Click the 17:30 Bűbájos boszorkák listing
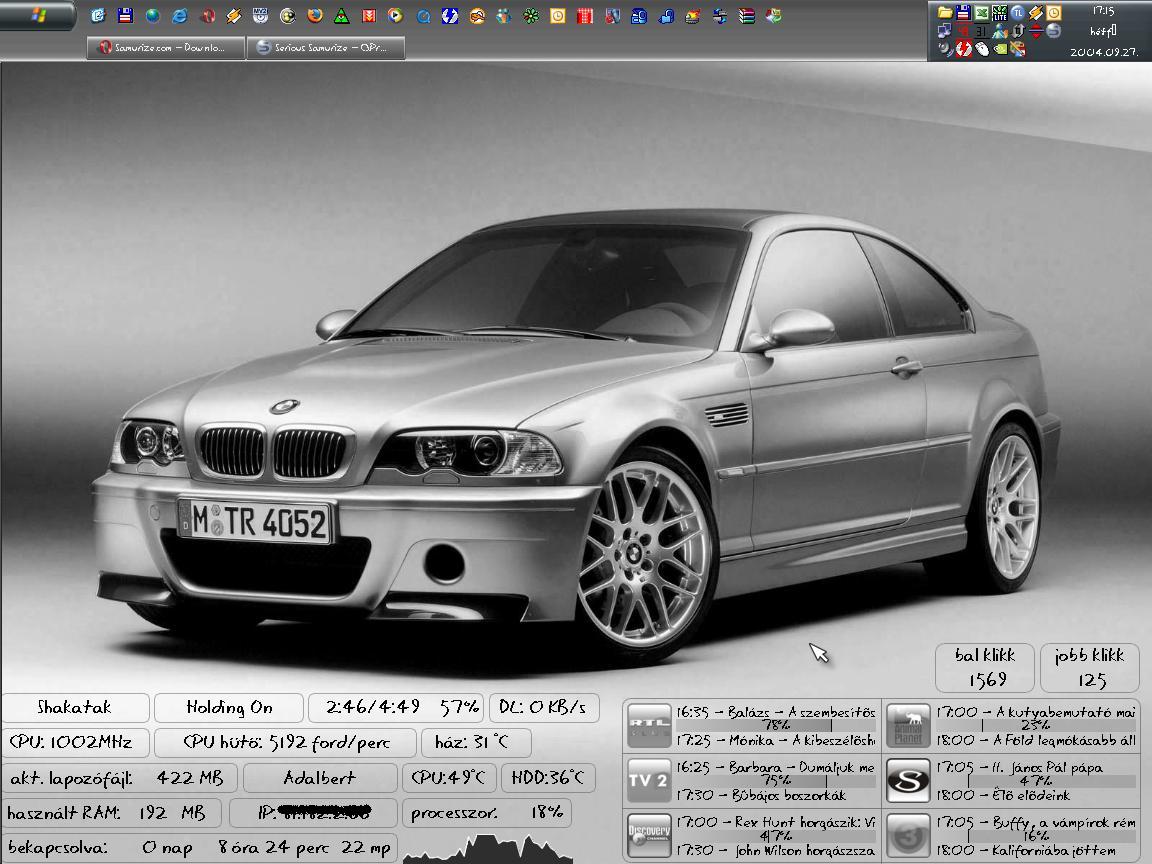 click(761, 795)
